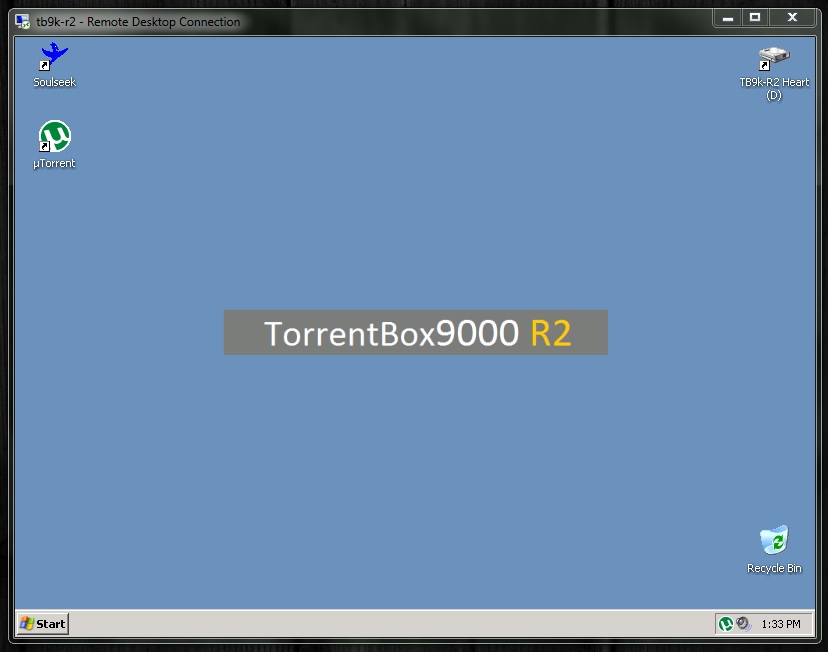
Task: Click the tb9k-r2 Remote Desktop Connection title text
Action: (x=138, y=22)
